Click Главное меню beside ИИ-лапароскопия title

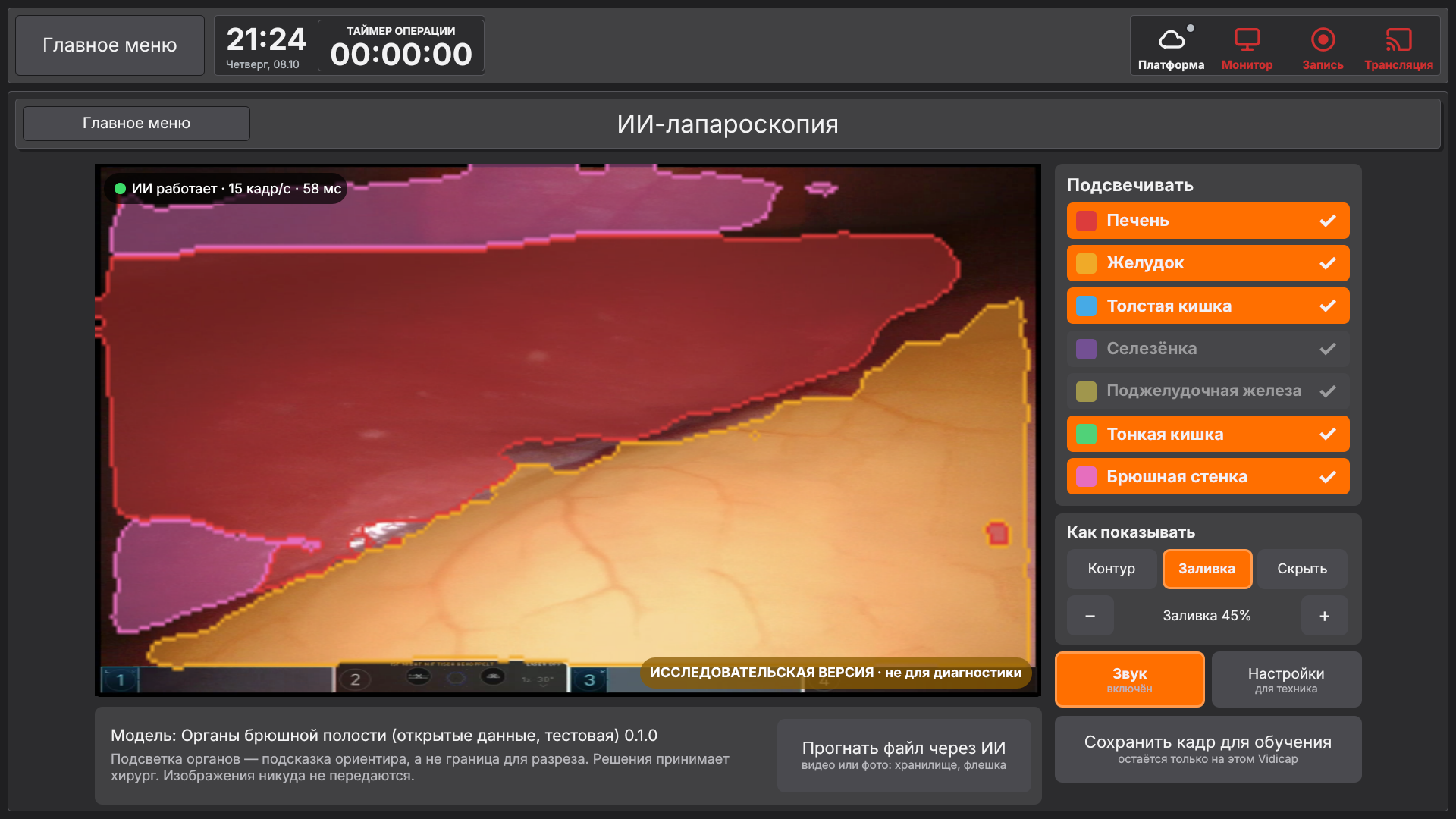(x=136, y=123)
